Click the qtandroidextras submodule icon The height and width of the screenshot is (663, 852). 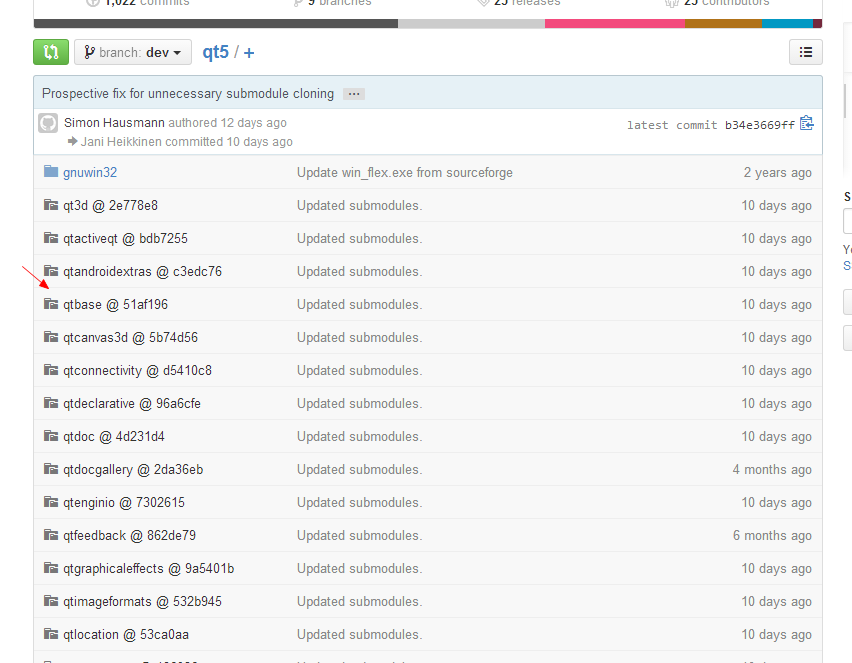[51, 271]
